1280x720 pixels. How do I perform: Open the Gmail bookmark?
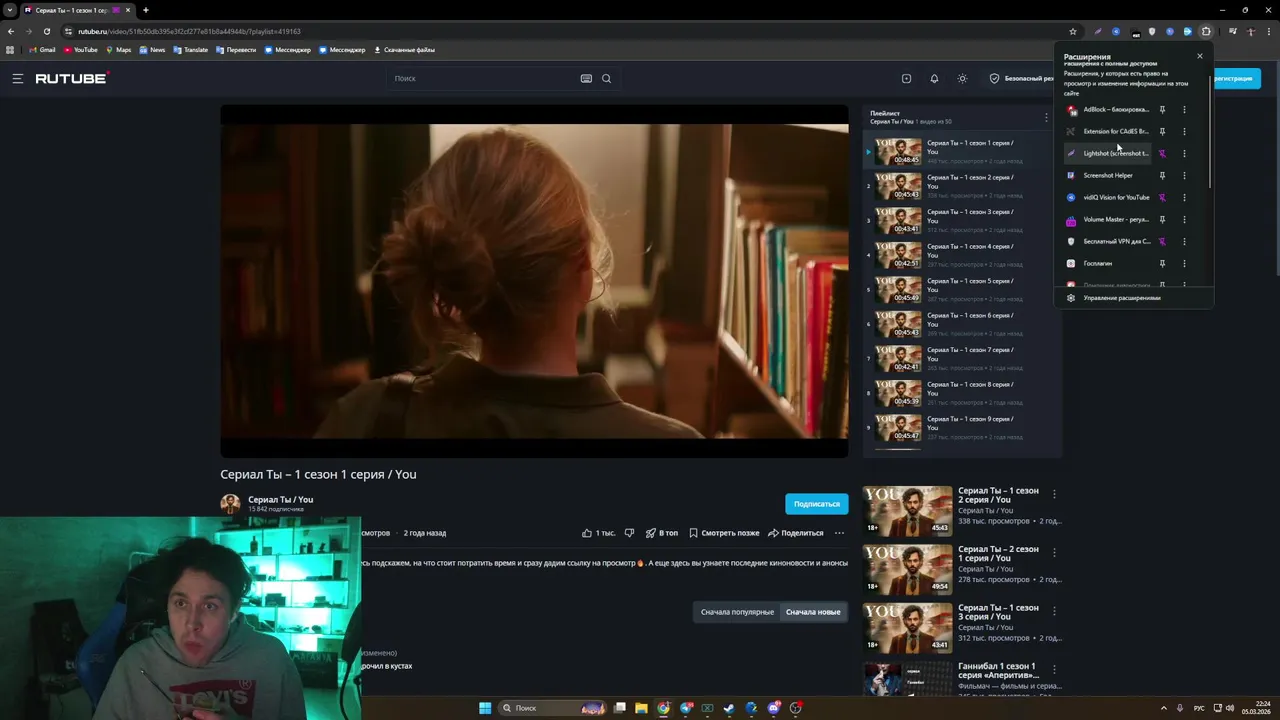pyautogui.click(x=42, y=50)
